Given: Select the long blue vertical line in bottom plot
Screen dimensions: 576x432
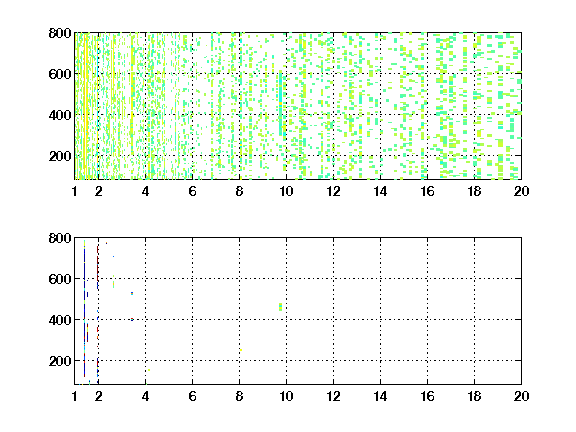Looking at the screenshot, I should click(84, 309).
